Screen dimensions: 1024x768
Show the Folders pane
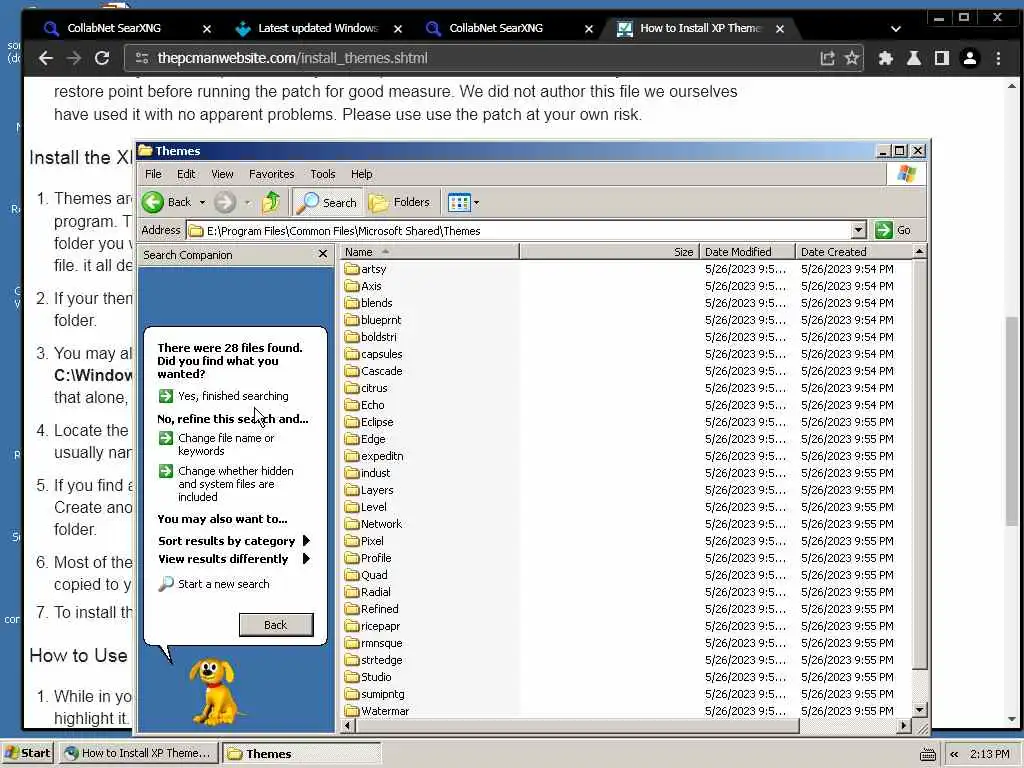(x=399, y=202)
